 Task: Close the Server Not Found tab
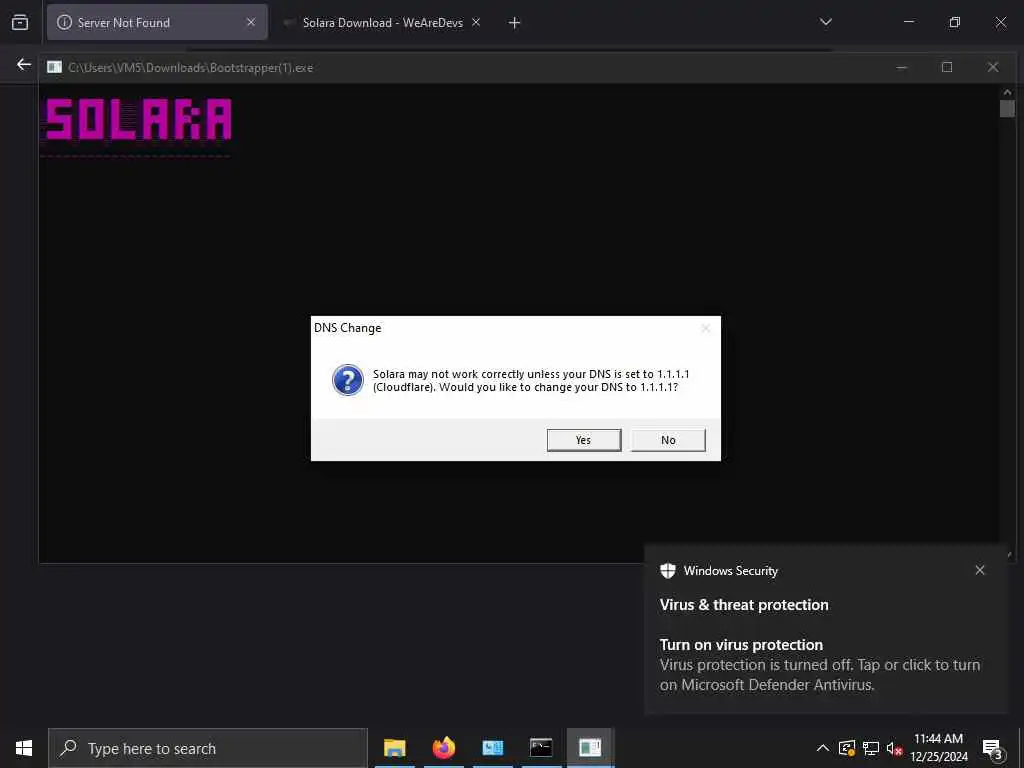coord(251,22)
